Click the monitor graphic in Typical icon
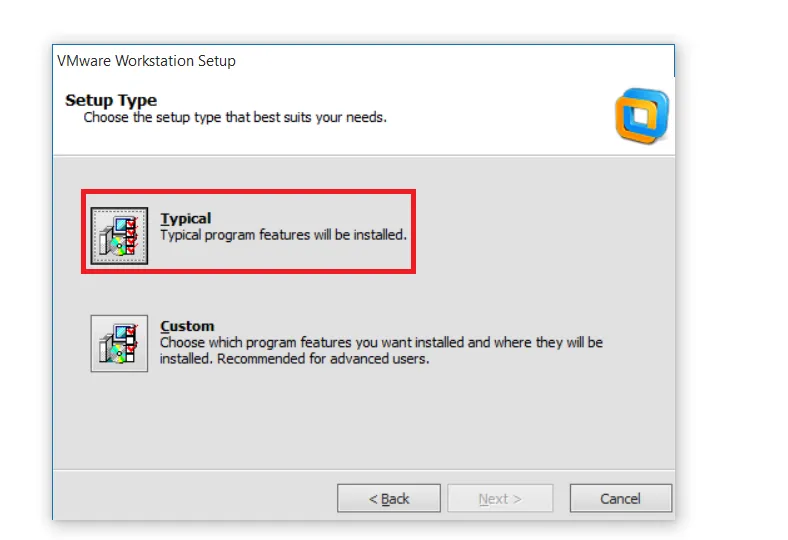 pyautogui.click(x=121, y=226)
